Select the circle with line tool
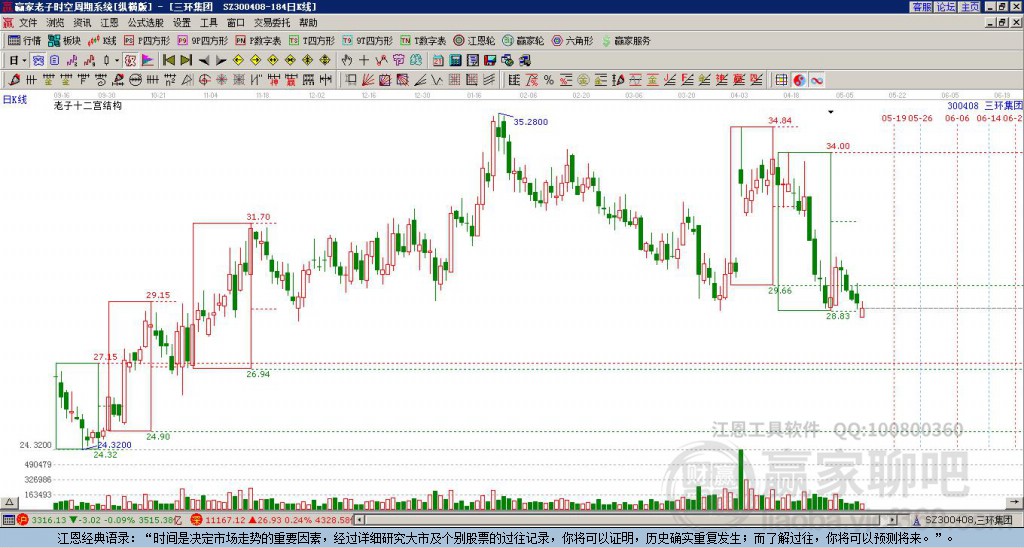This screenshot has width=1024, height=548. click(135, 80)
